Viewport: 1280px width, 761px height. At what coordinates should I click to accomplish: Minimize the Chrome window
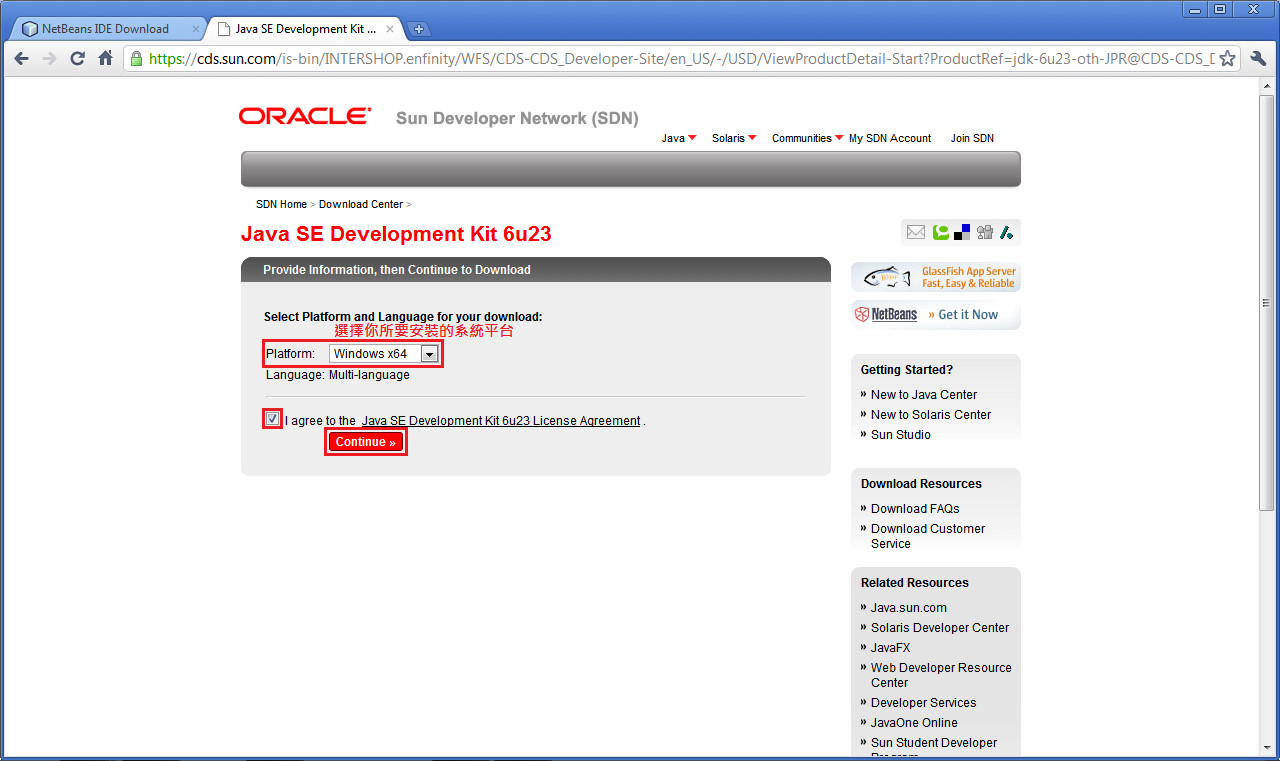(1194, 9)
